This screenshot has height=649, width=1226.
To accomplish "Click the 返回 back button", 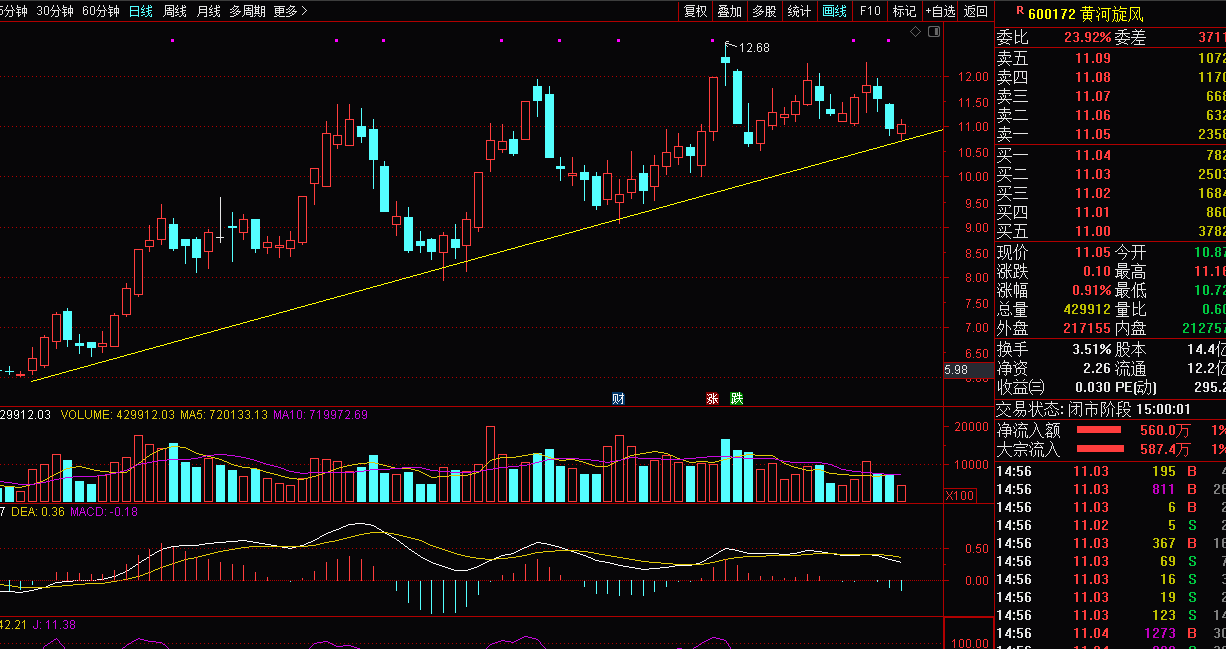I will (x=976, y=11).
